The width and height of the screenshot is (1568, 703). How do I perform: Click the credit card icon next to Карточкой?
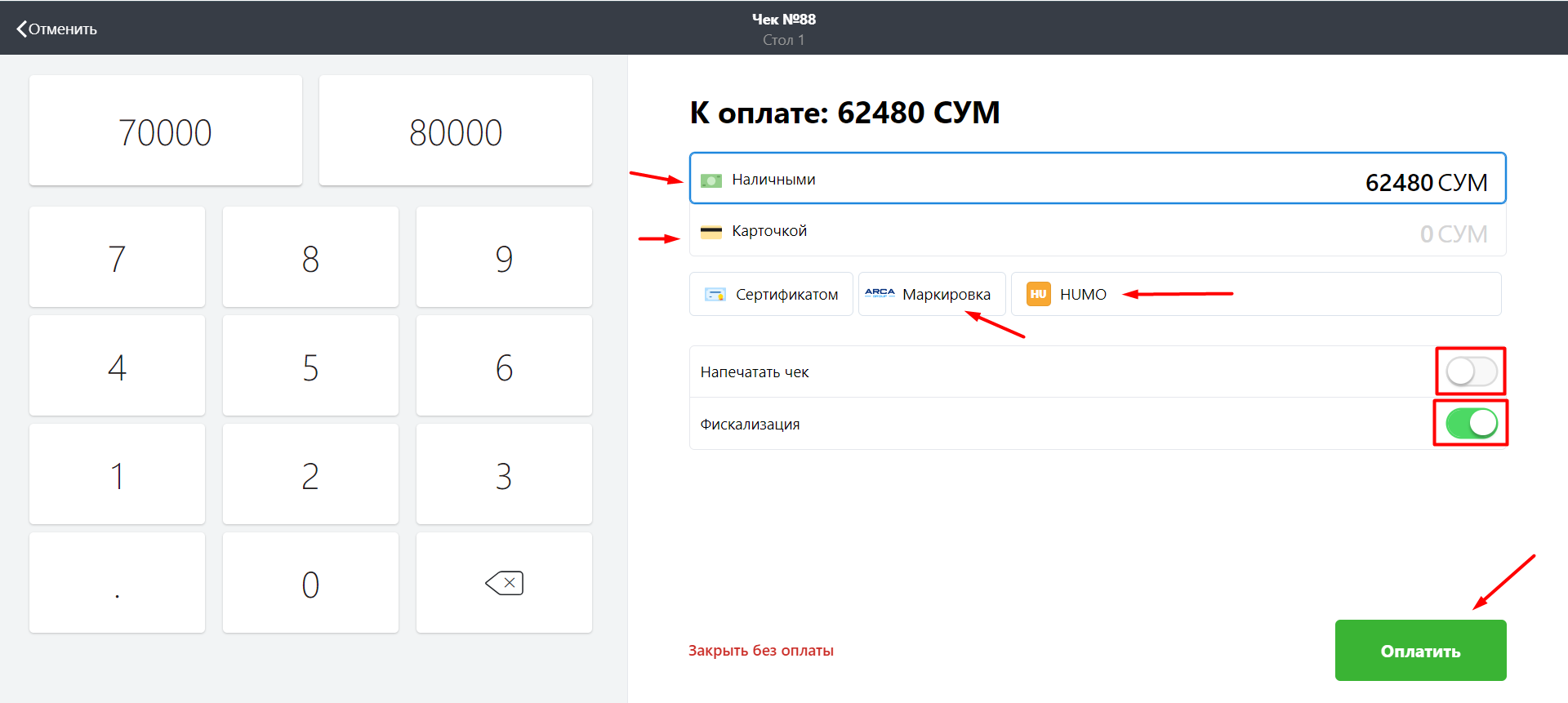pyautogui.click(x=711, y=232)
